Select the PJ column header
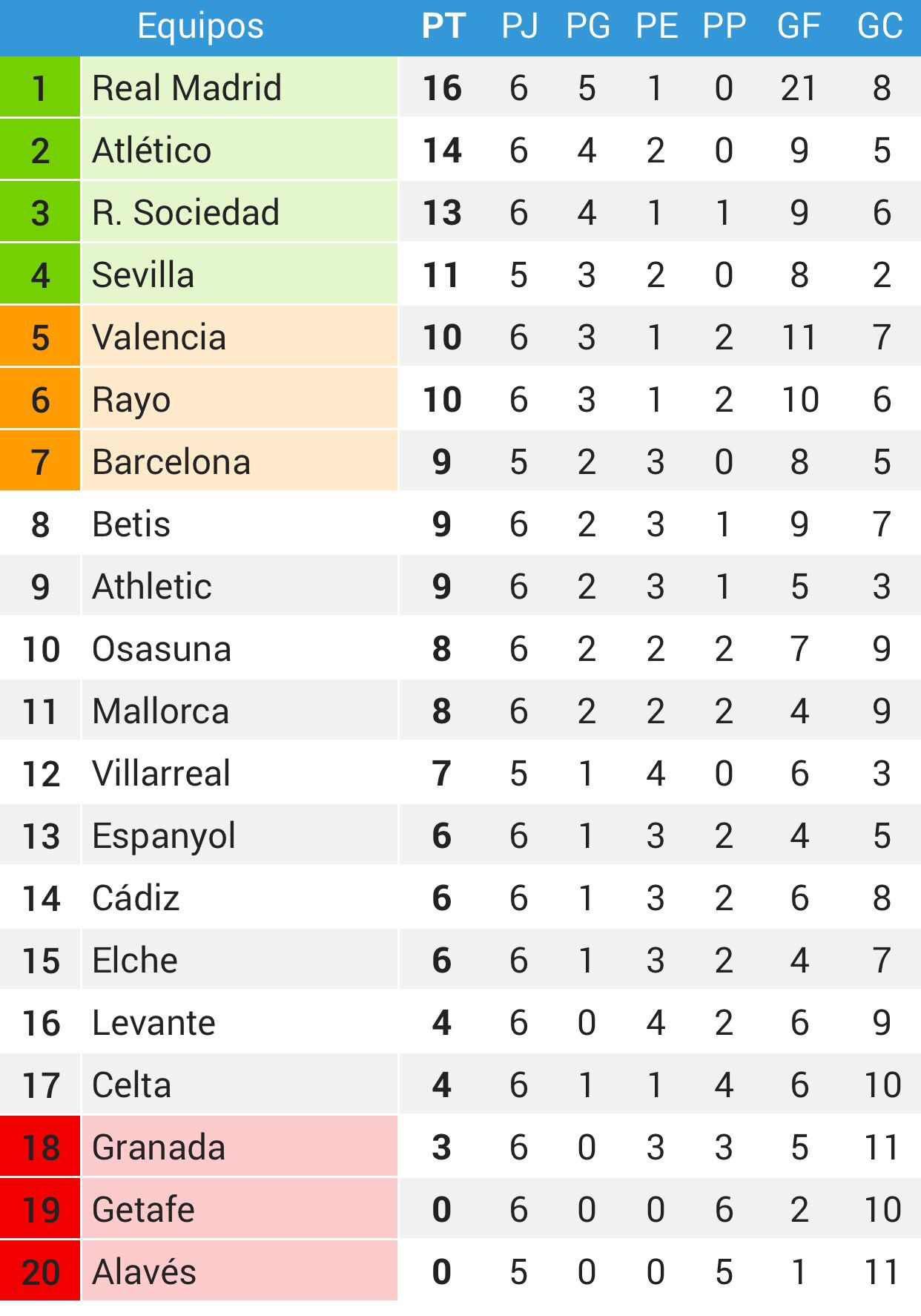 click(x=519, y=27)
